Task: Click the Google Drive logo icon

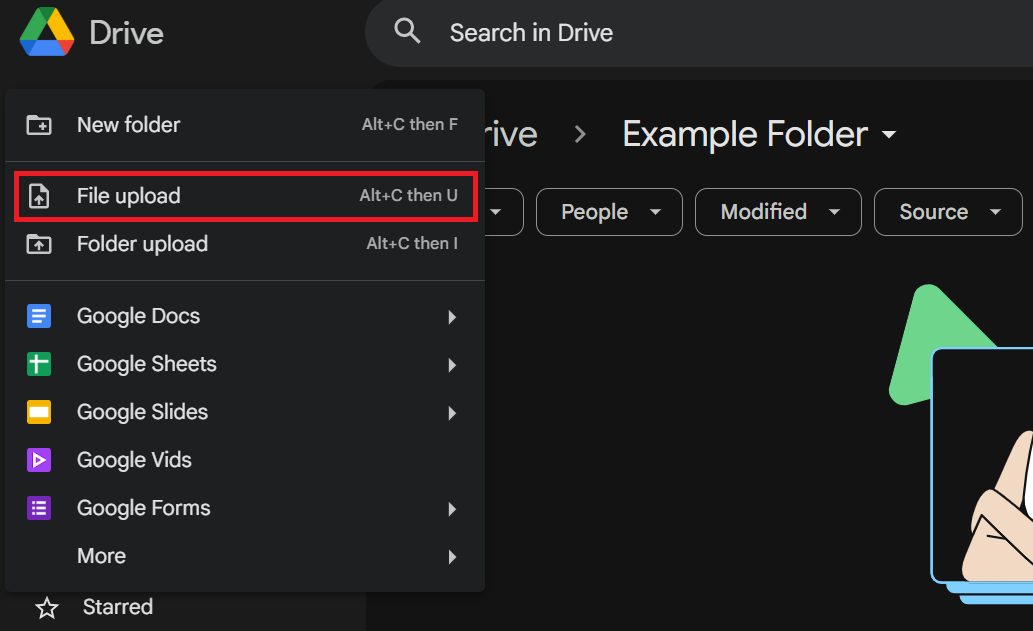Action: coord(47,32)
